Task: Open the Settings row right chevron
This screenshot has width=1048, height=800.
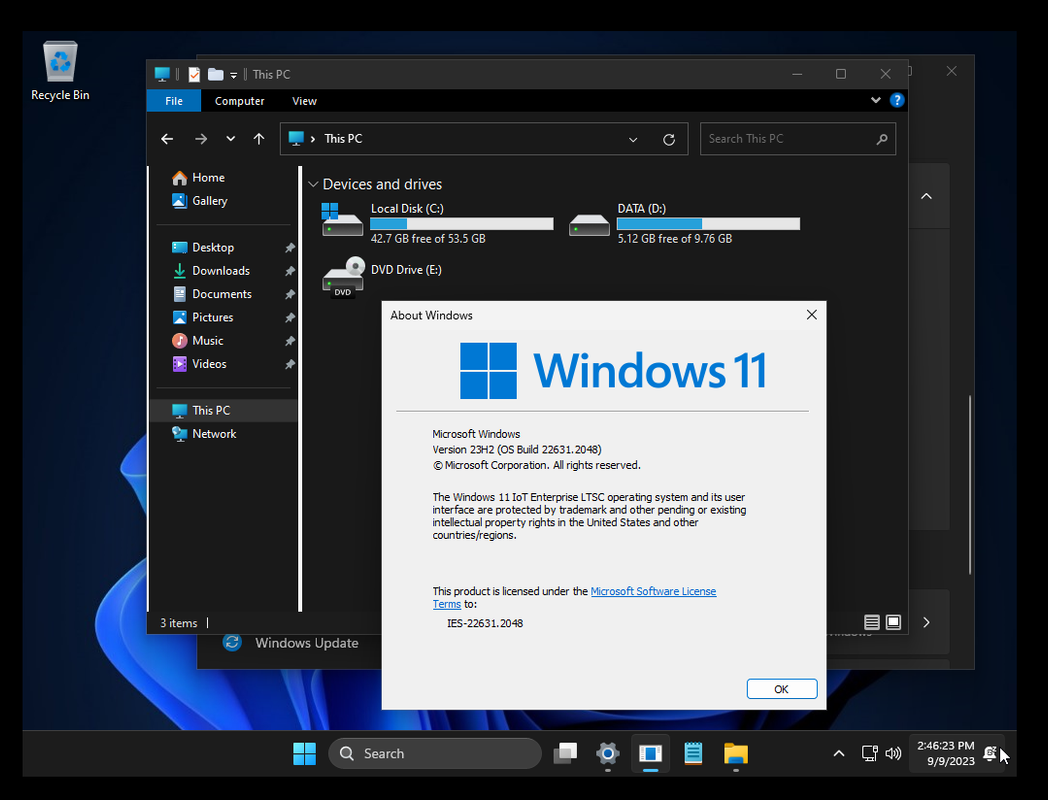Action: pyautogui.click(x=926, y=622)
